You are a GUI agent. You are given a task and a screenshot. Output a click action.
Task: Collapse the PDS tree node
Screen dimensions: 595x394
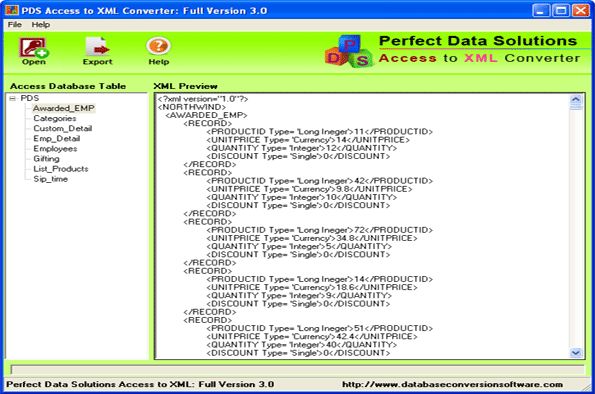tap(13, 98)
